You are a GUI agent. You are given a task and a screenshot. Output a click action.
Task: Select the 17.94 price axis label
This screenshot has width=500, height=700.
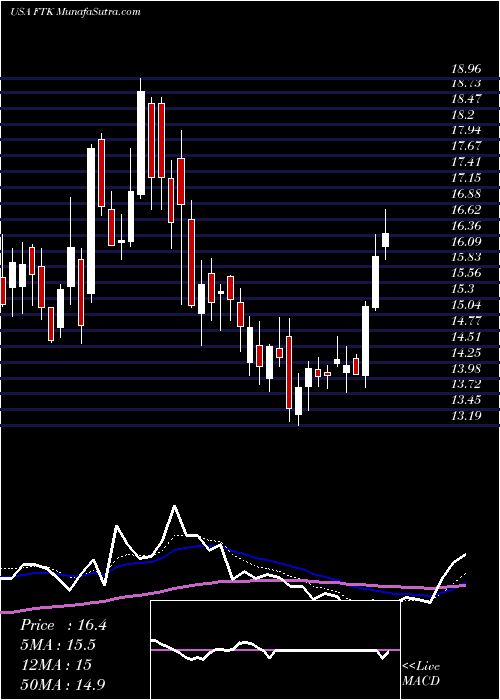(466, 130)
